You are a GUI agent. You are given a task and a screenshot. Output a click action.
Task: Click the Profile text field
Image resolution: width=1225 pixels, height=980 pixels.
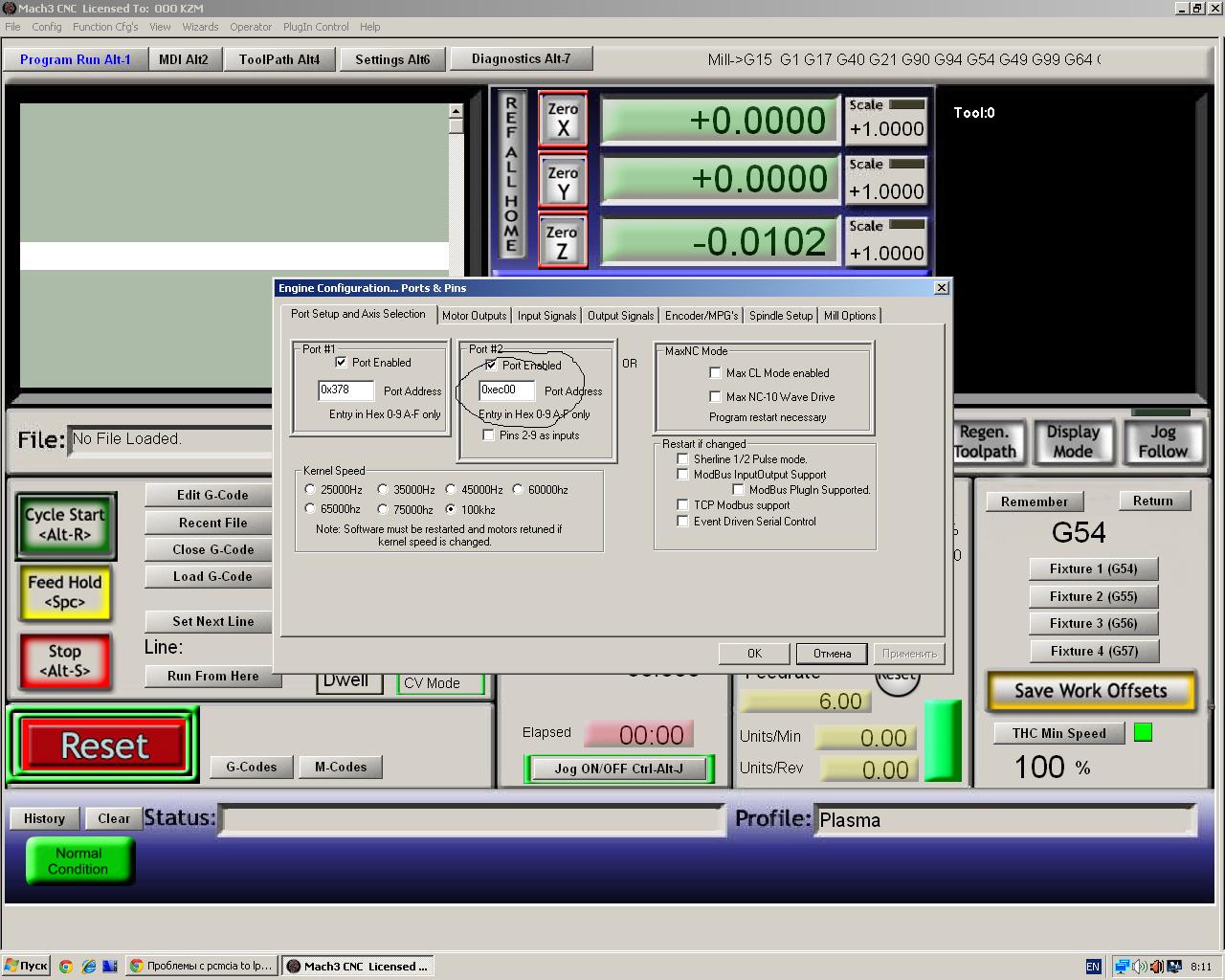coord(1005,820)
